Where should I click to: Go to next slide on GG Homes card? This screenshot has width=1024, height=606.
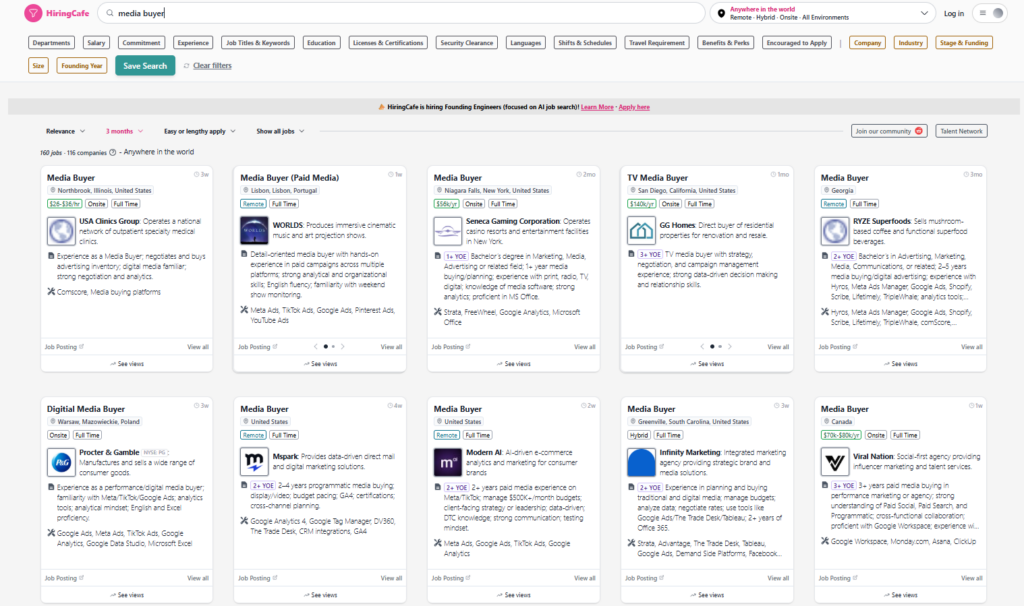[729, 347]
